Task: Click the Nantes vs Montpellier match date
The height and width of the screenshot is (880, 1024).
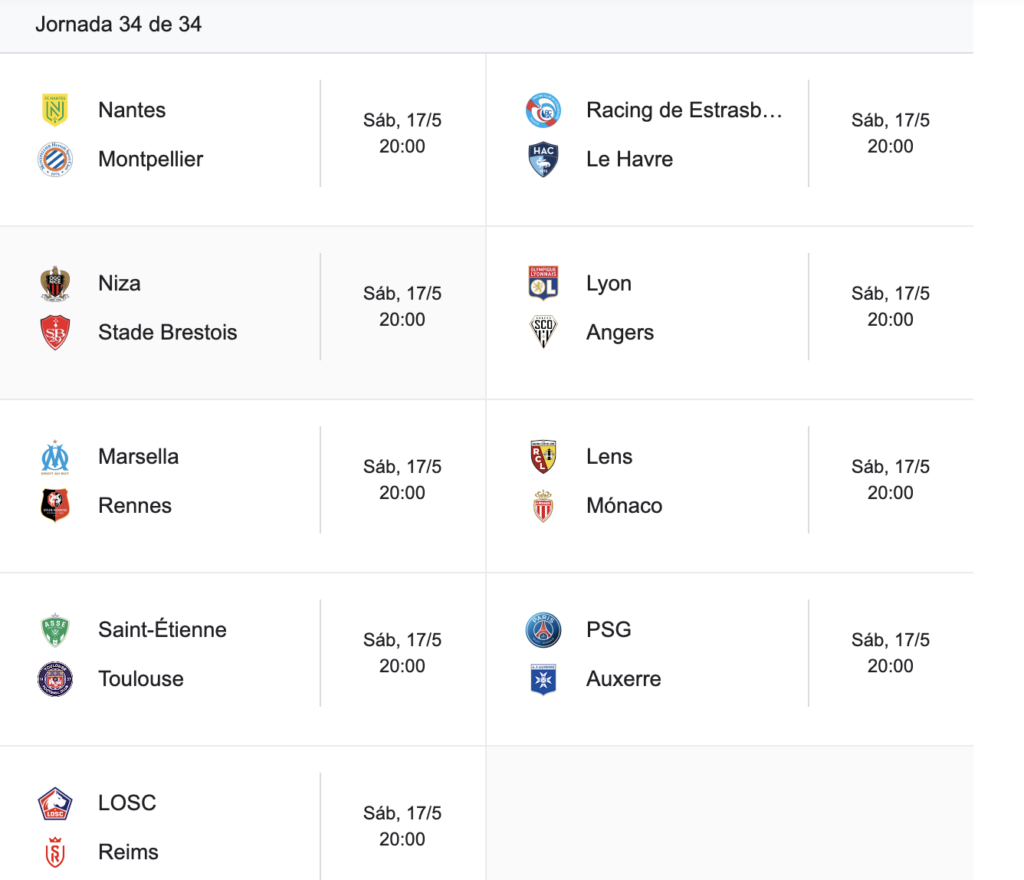Action: click(x=402, y=120)
